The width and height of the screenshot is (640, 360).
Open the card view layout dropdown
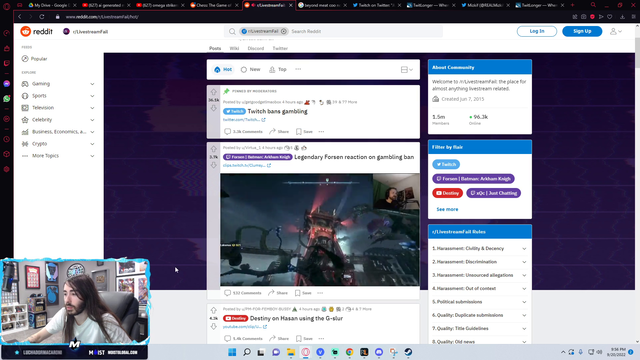407,70
